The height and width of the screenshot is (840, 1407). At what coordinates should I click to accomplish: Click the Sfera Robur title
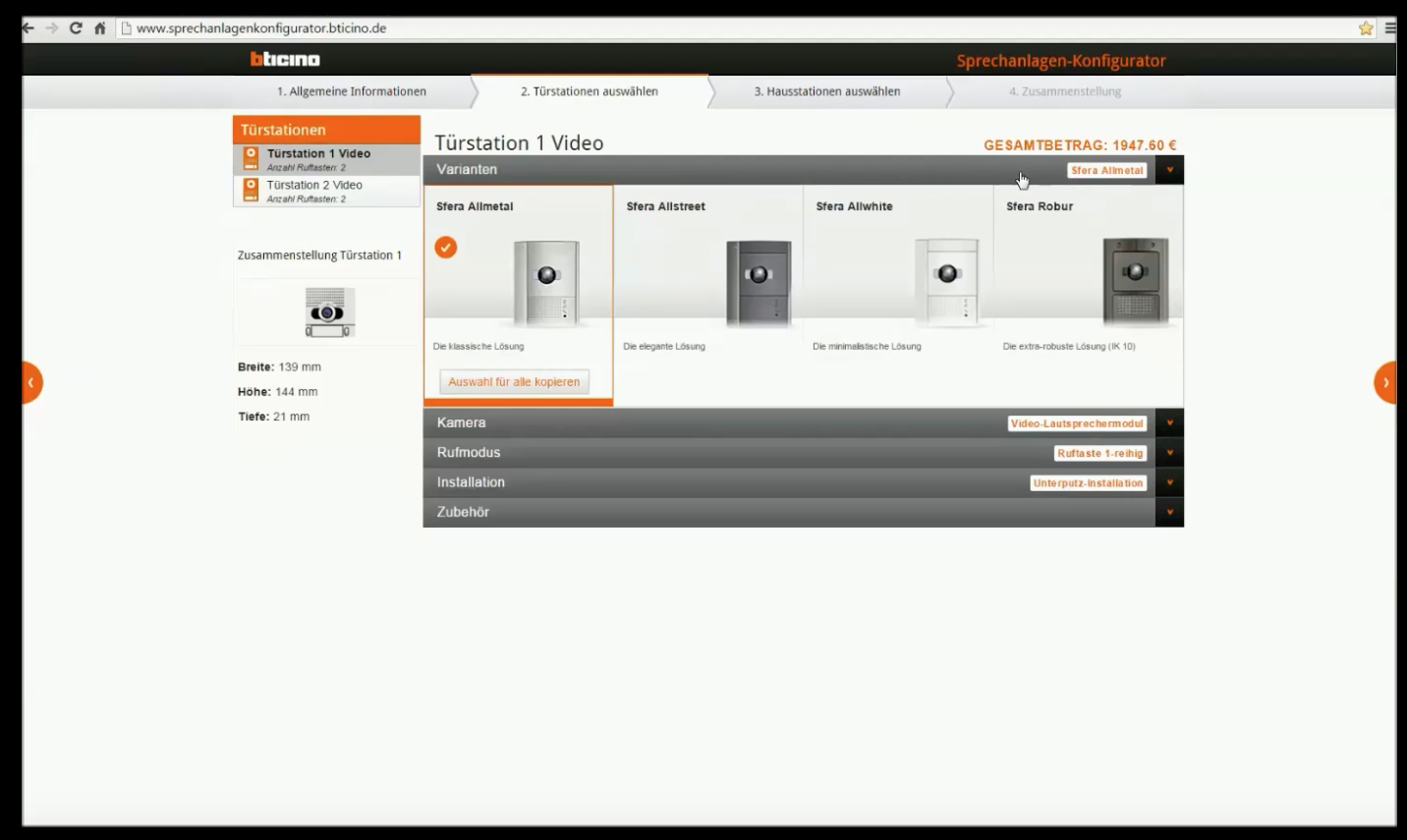click(x=1040, y=206)
